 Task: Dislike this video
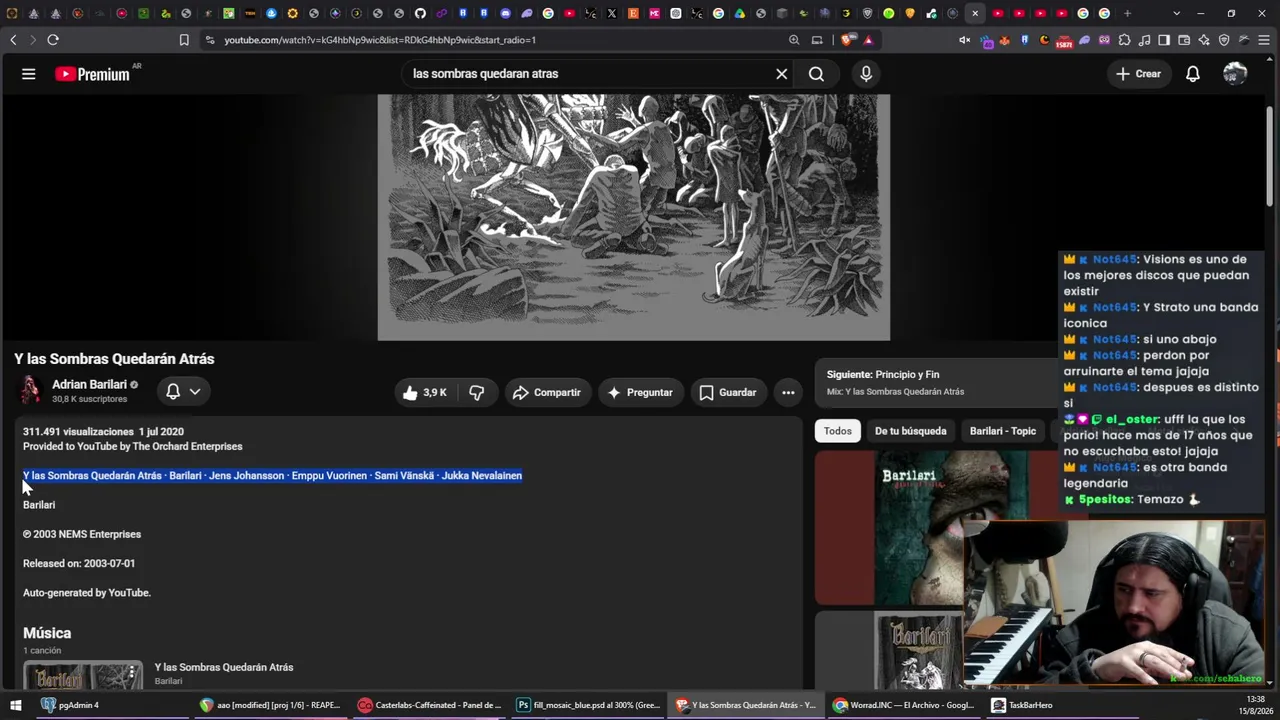point(477,393)
